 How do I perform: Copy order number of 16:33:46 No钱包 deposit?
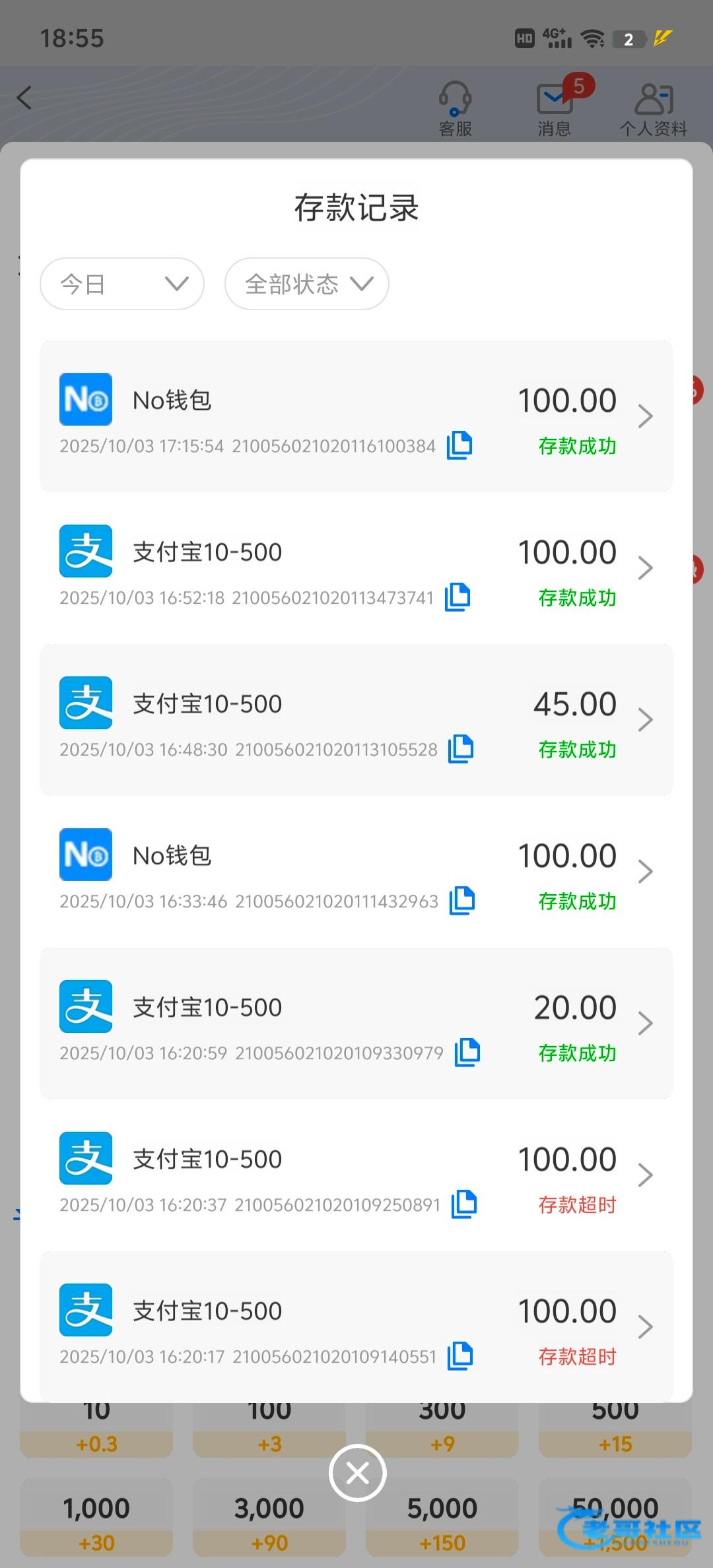(462, 901)
